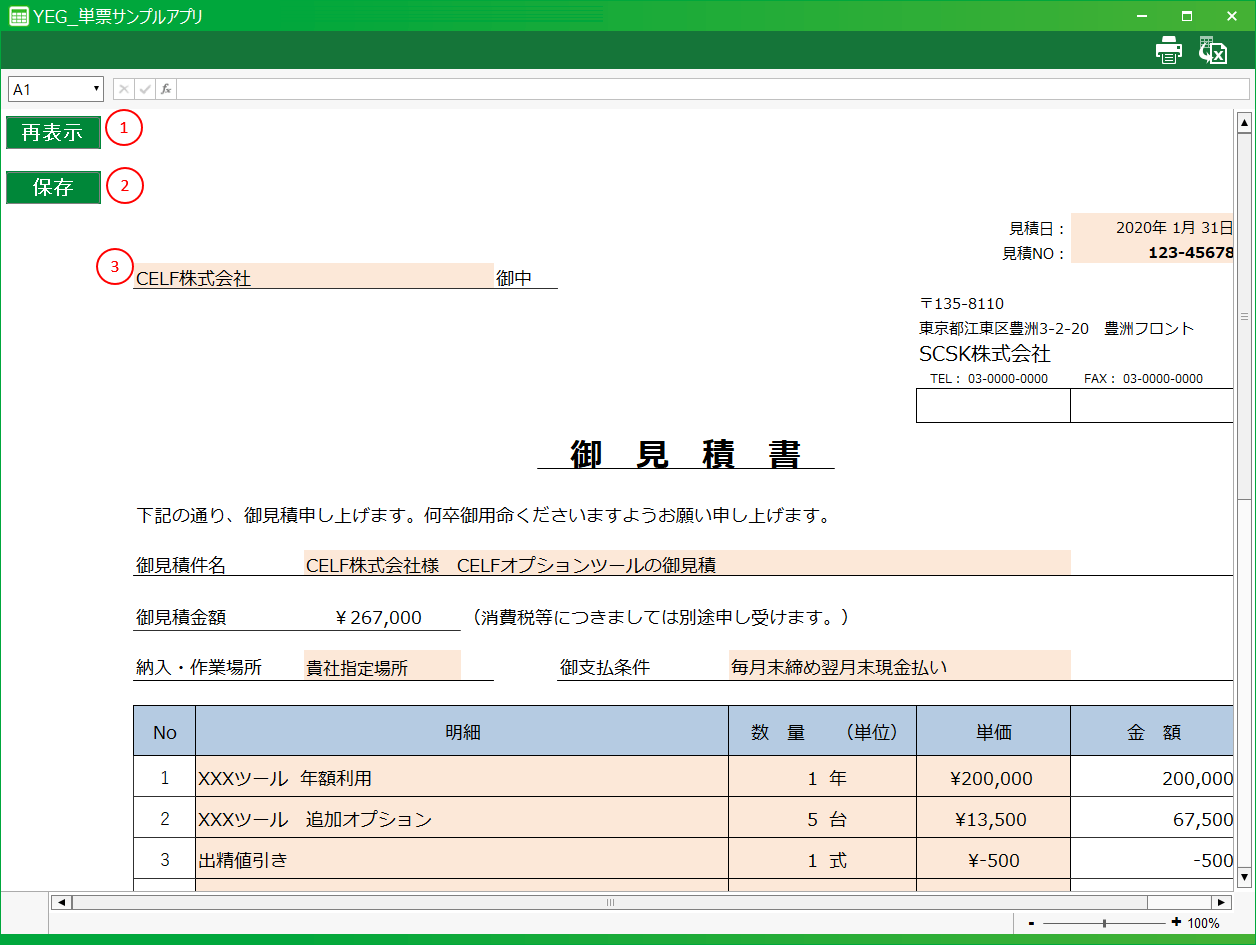Click the vertical scrollbar up arrow
Screen dimensions: 1256x945
[x=1244, y=124]
